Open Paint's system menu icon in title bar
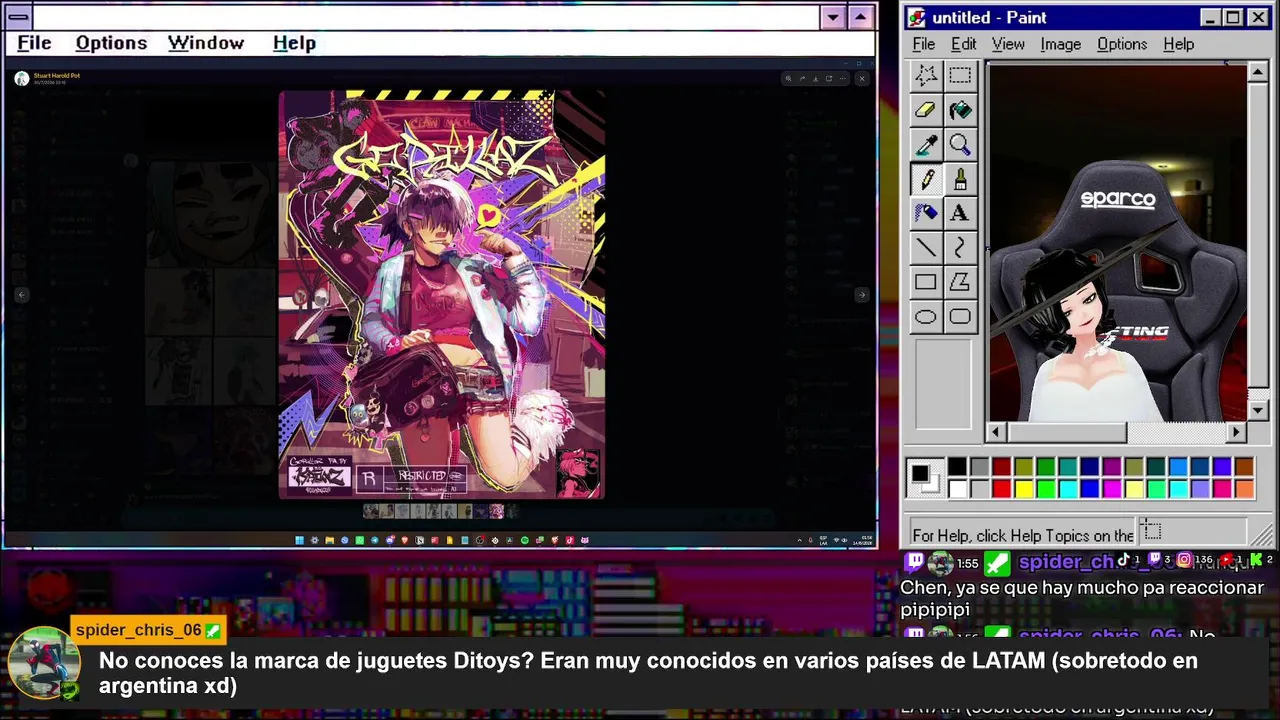 [917, 17]
